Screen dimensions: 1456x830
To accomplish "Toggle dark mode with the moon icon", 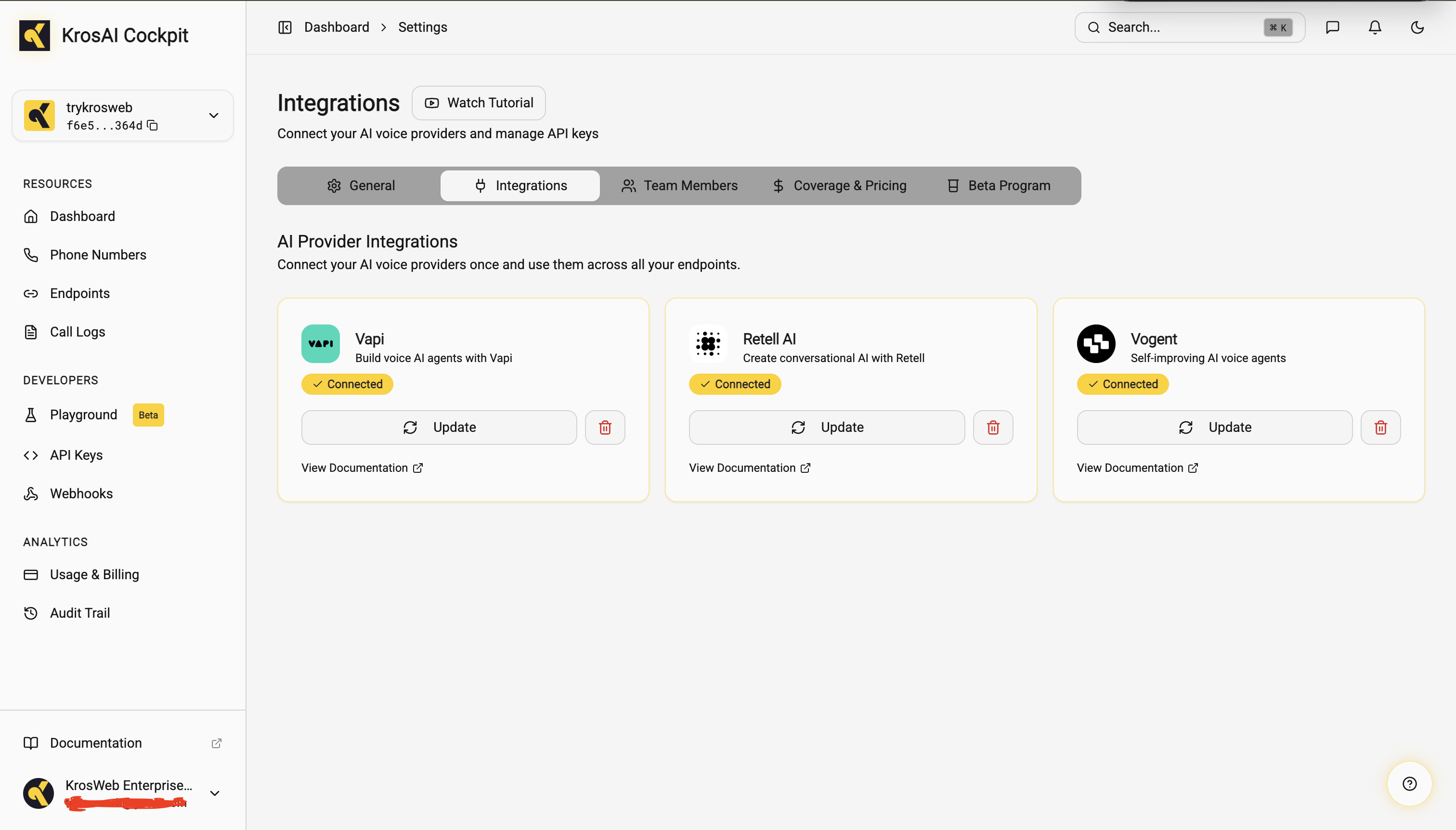I will click(x=1417, y=27).
